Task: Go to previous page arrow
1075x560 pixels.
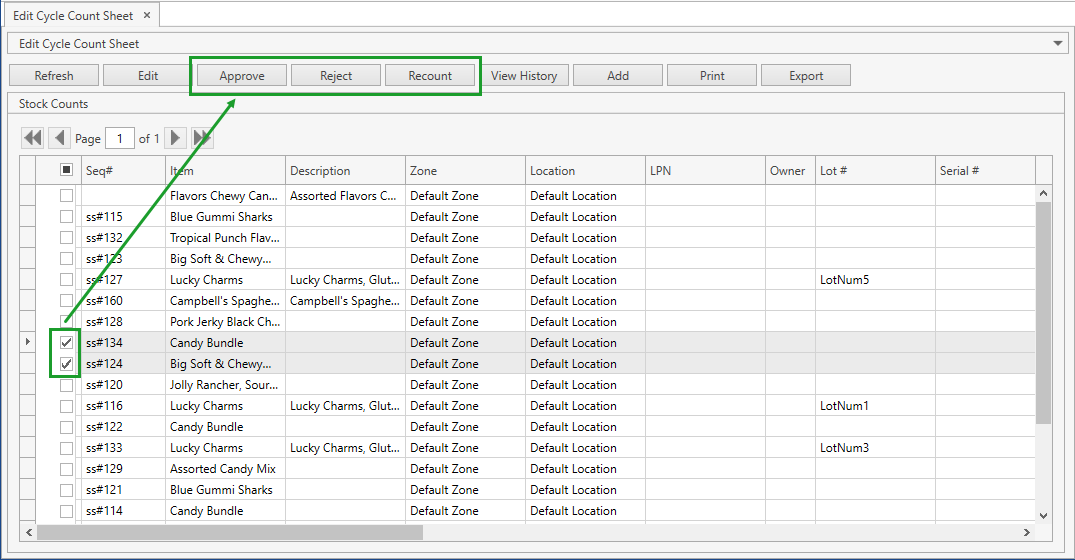Action: point(60,138)
